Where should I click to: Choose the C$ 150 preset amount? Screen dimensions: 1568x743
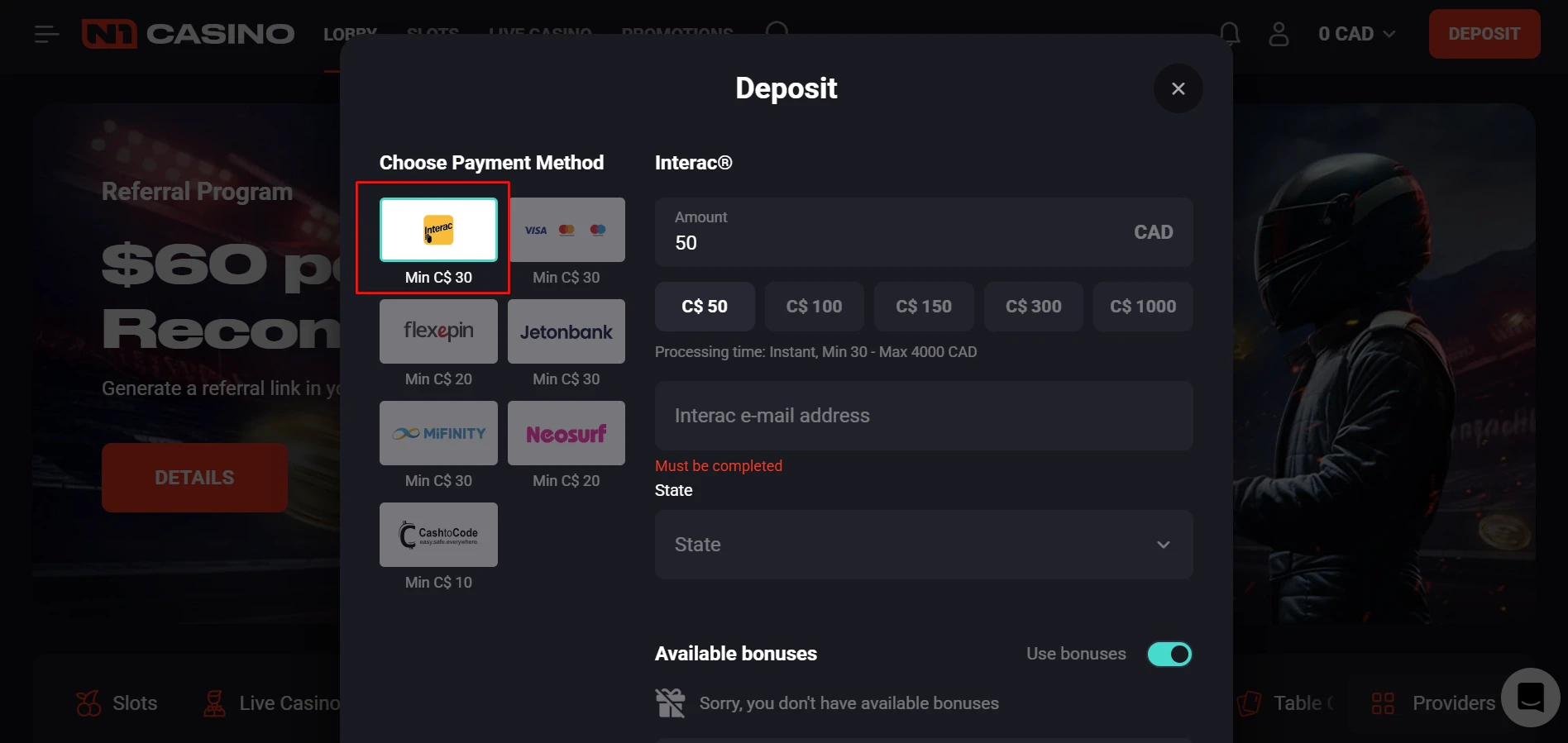924,307
